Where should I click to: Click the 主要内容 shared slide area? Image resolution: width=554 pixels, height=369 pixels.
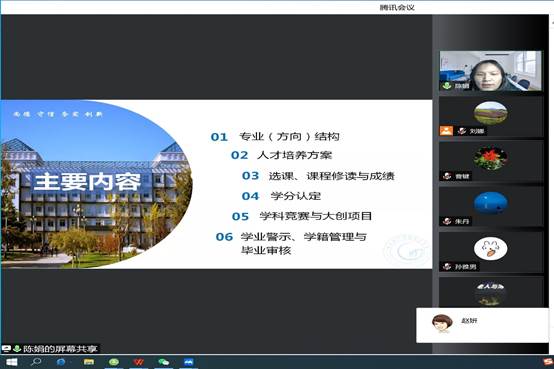click(x=216, y=184)
